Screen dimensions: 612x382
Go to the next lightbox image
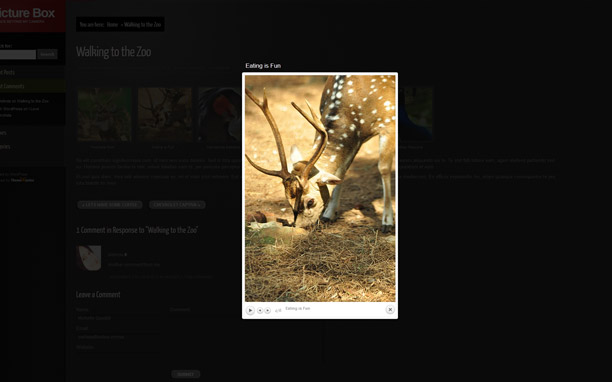coord(267,310)
